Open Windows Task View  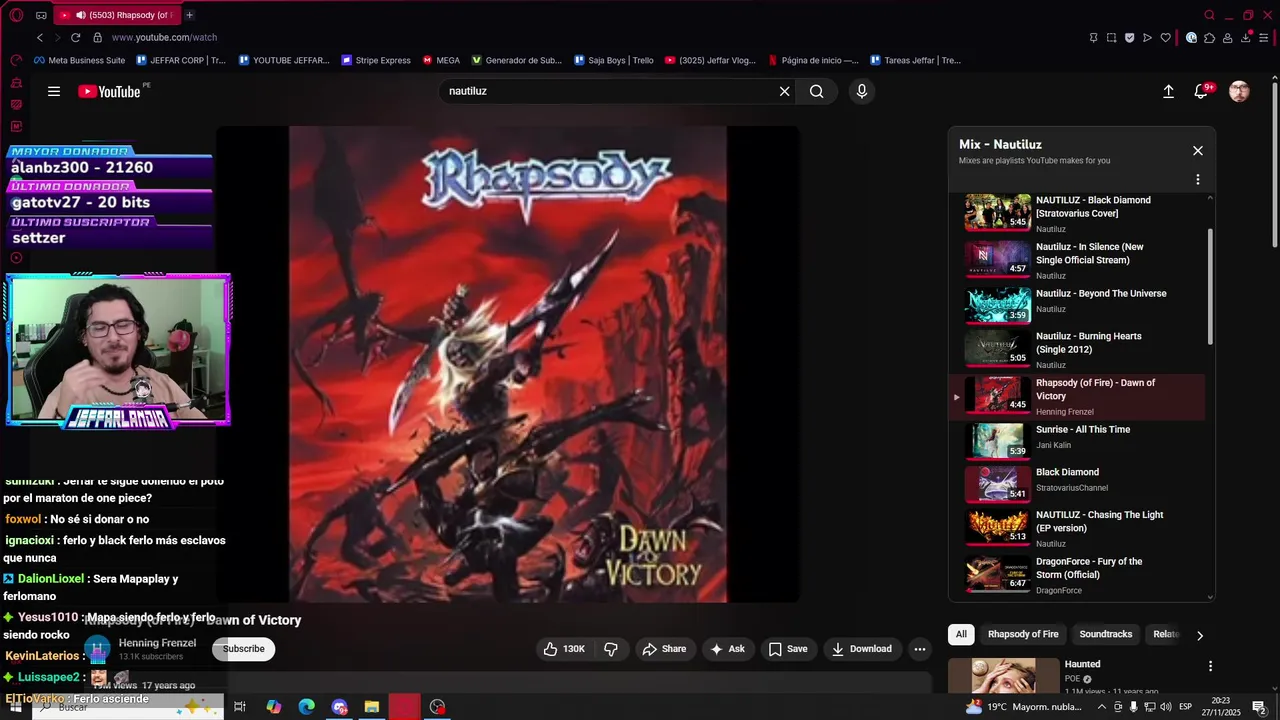point(240,707)
